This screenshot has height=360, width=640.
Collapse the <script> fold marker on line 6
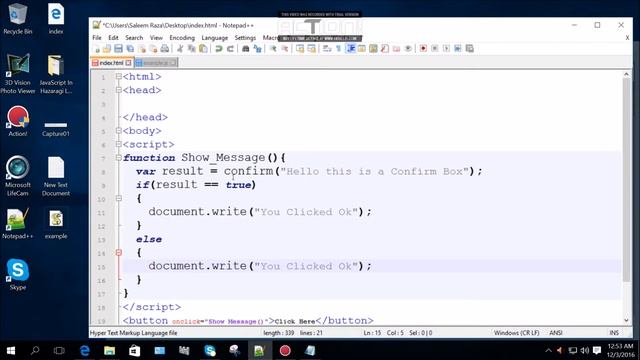(x=118, y=144)
